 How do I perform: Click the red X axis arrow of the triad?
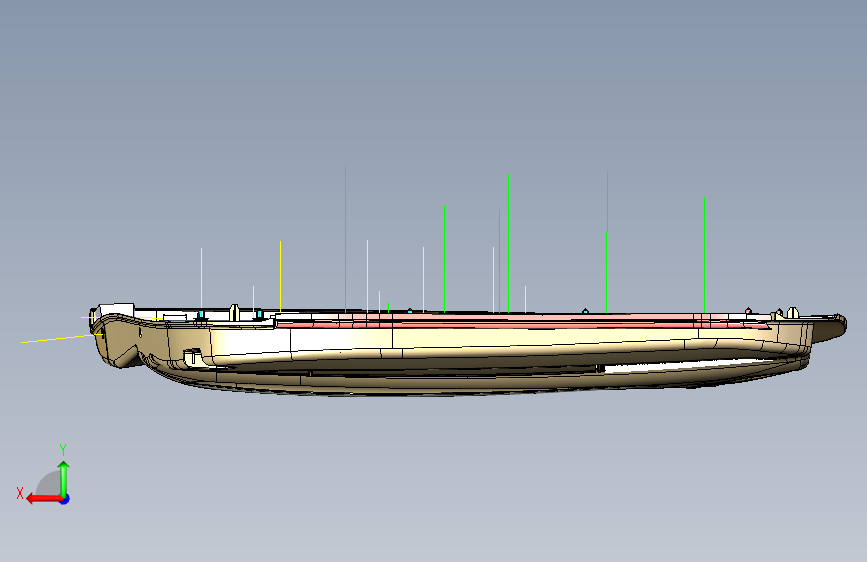[x=43, y=499]
